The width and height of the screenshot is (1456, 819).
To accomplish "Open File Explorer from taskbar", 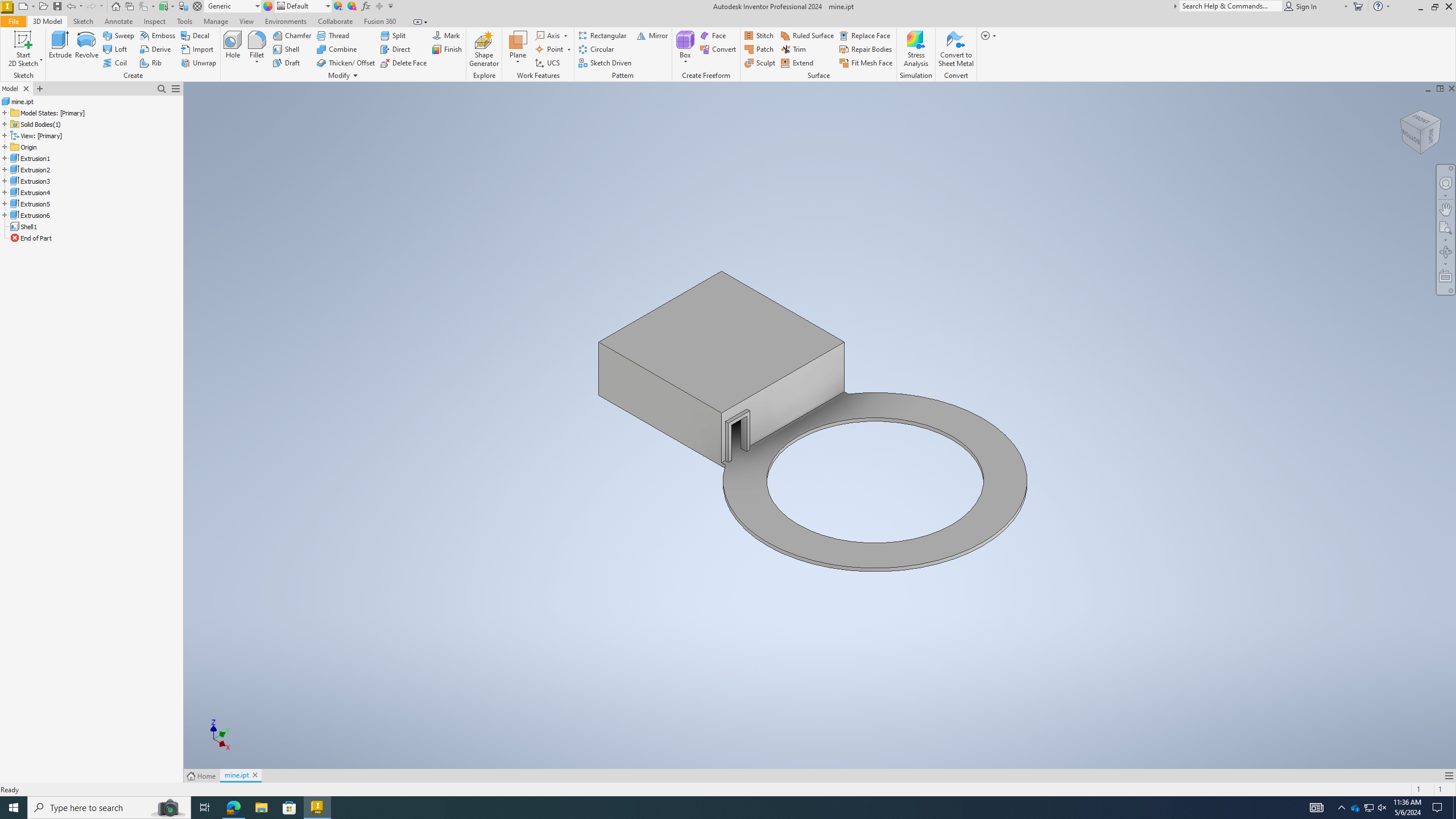I will click(261, 808).
